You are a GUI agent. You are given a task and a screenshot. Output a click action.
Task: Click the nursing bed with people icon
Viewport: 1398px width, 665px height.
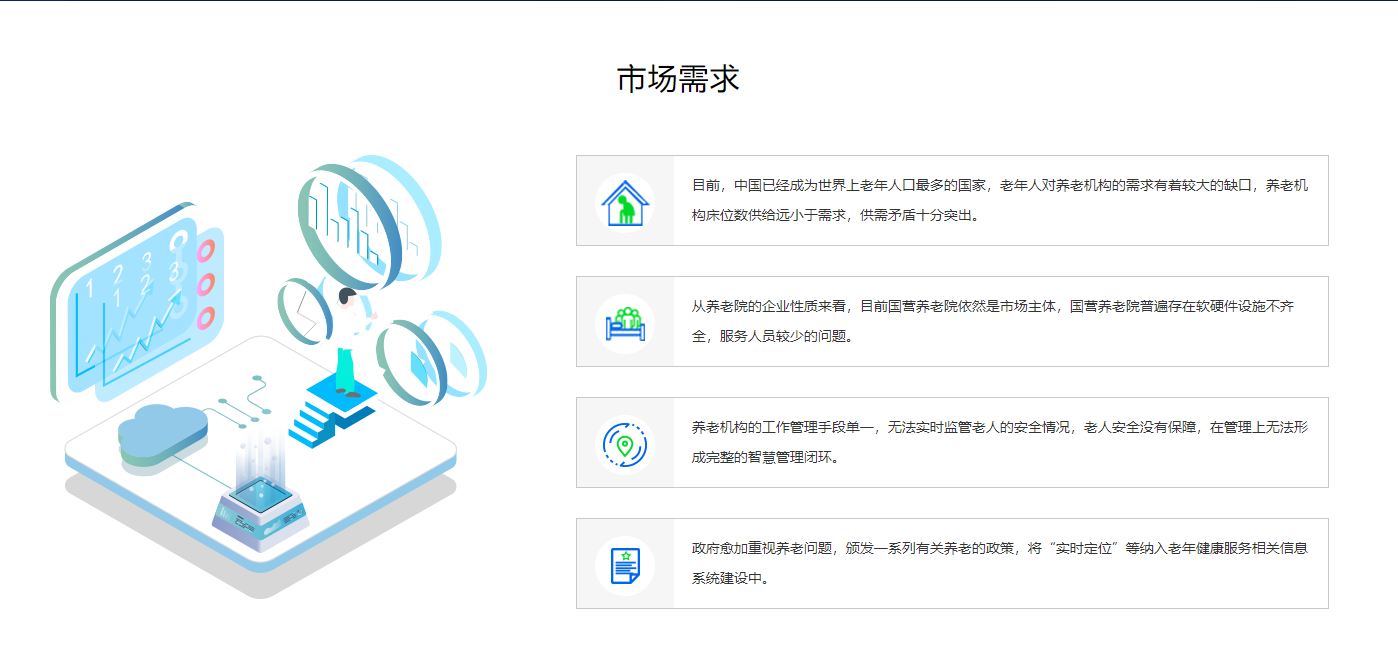tap(625, 322)
